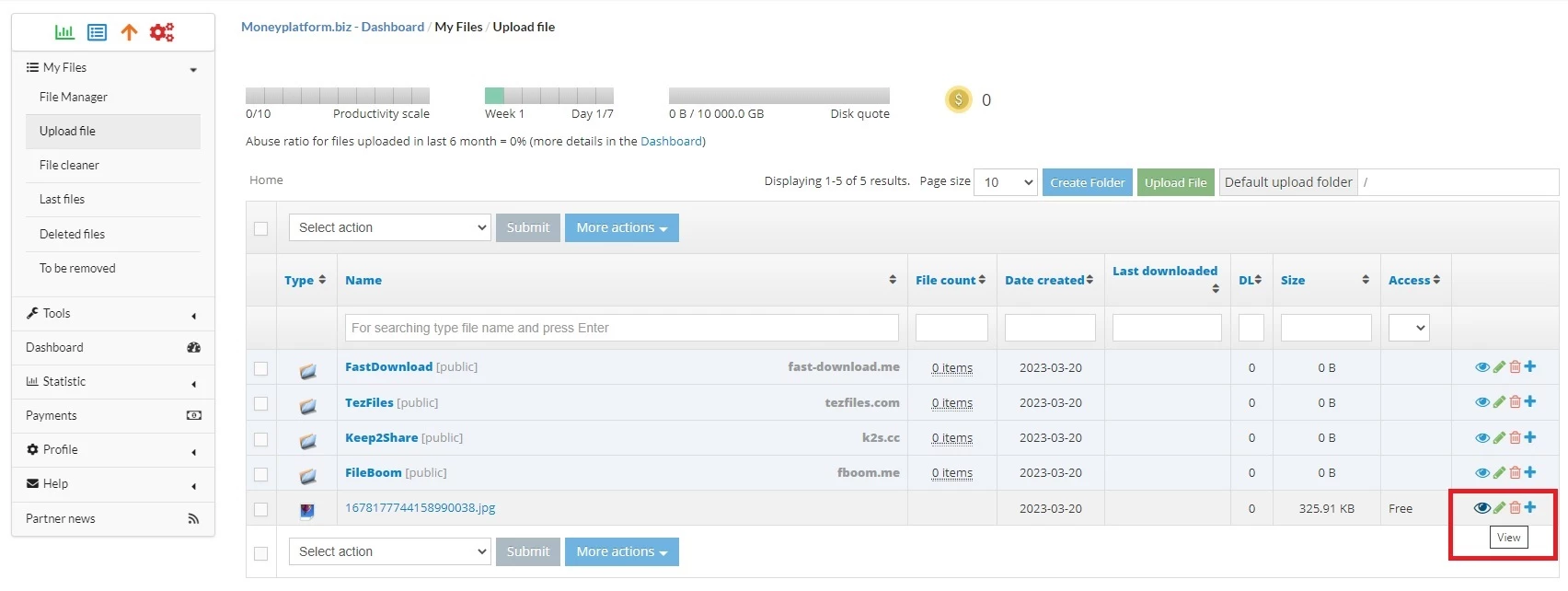Open the Page size dropdown
This screenshot has height=591, width=1568.
click(x=1006, y=182)
